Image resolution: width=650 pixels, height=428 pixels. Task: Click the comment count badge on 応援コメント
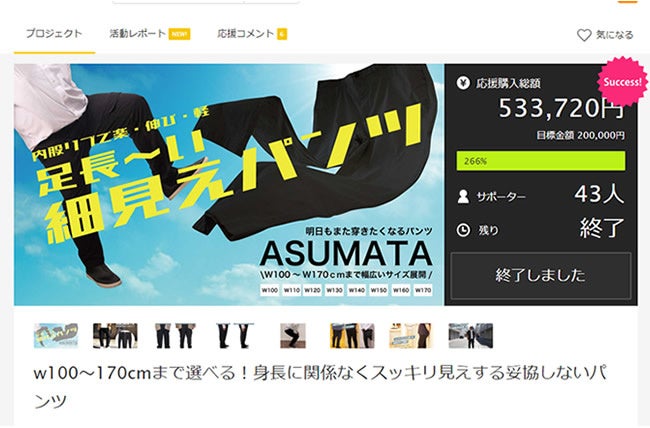pyautogui.click(x=282, y=34)
